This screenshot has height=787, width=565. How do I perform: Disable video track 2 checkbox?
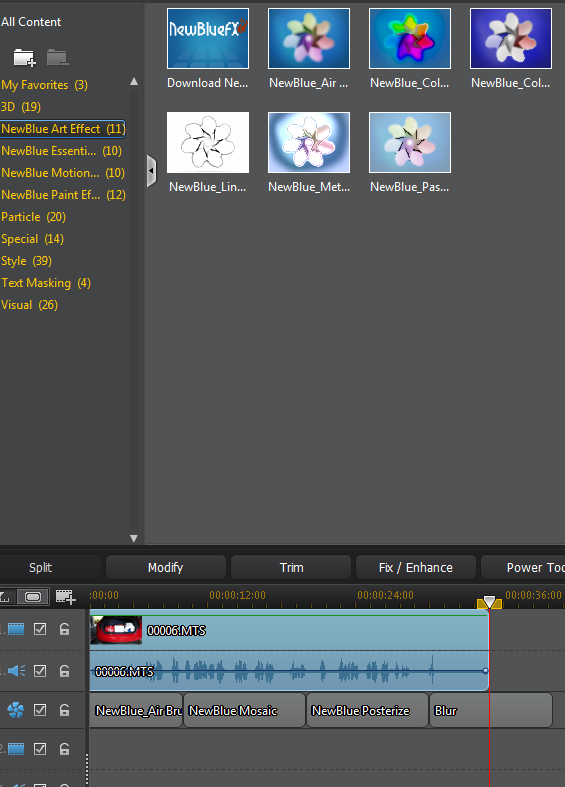pos(40,749)
